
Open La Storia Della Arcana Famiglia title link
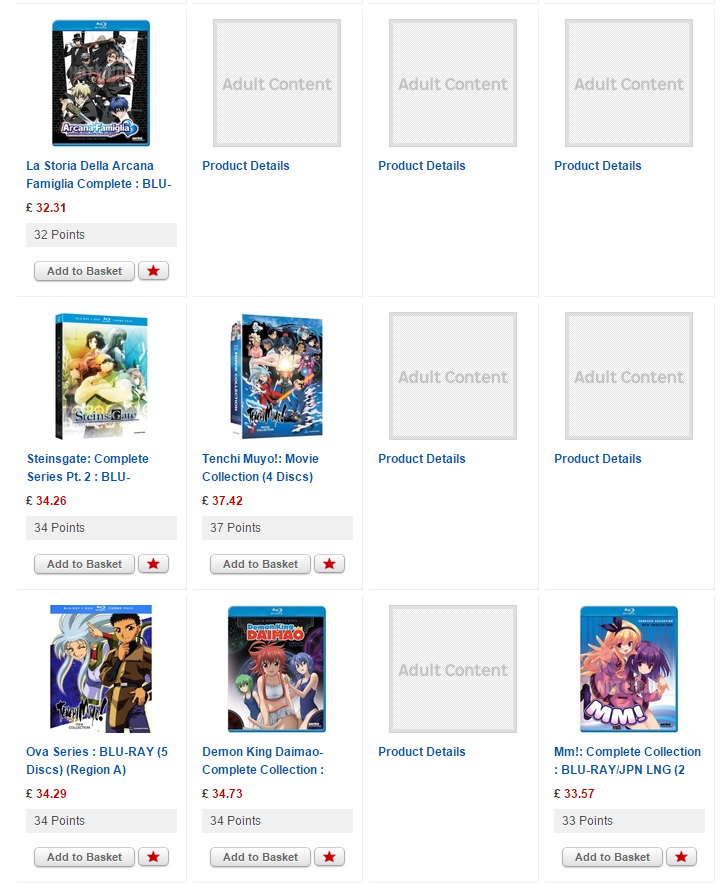pos(99,175)
